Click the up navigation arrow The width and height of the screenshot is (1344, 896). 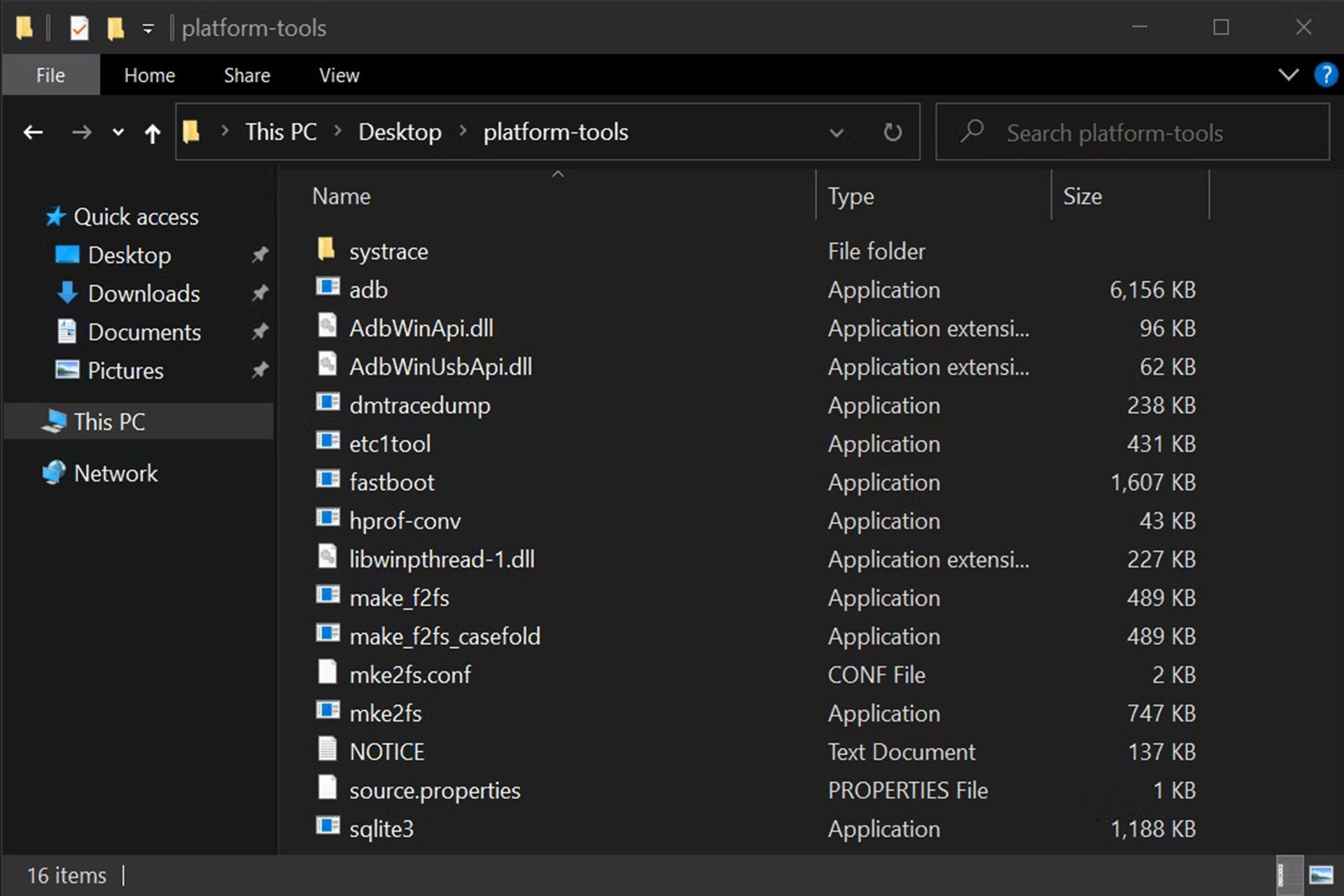[x=152, y=131]
